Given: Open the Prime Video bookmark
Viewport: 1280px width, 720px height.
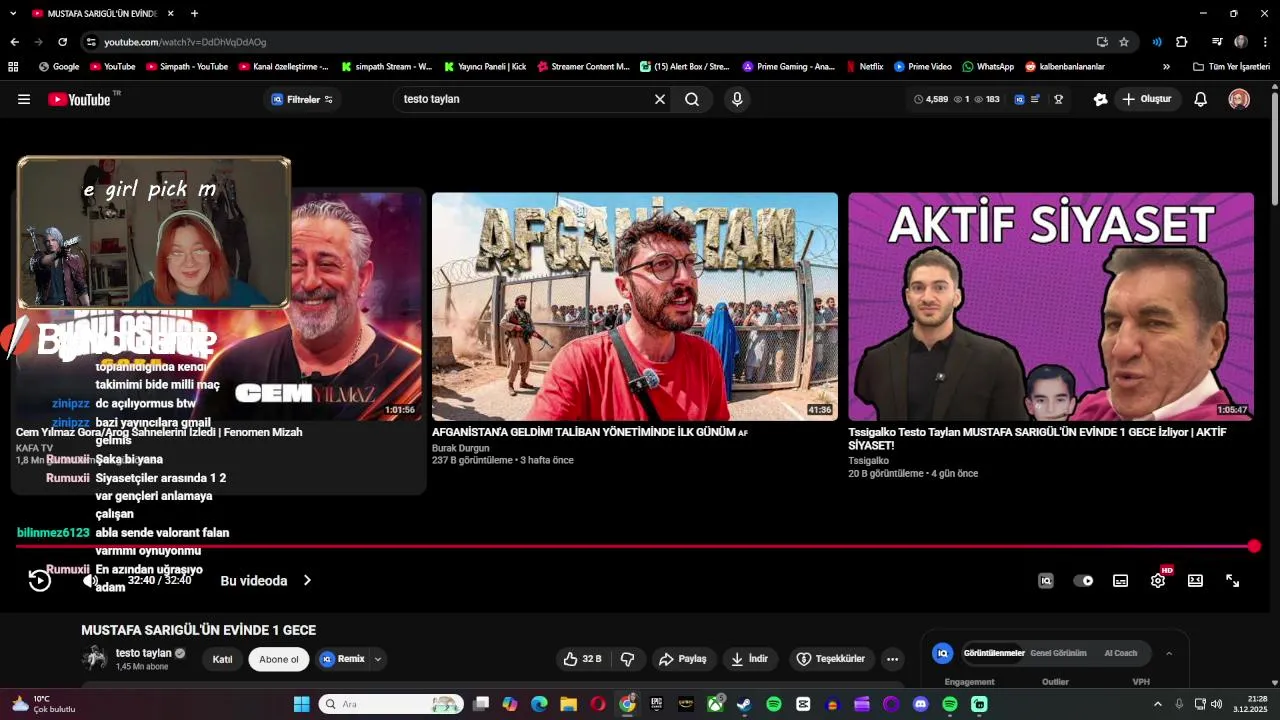Looking at the screenshot, I should click(x=922, y=67).
